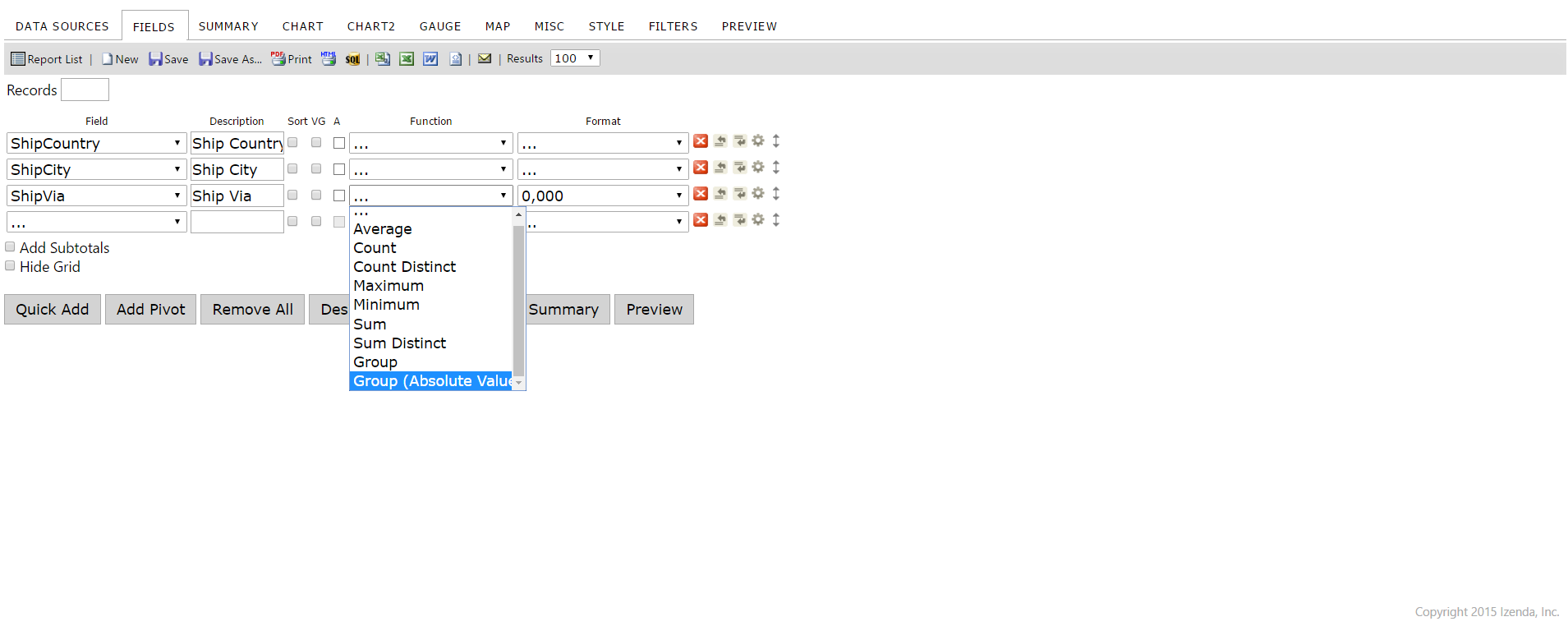Image resolution: width=1568 pixels, height=626 pixels.
Task: Insert a row below ShipCountry
Action: pyautogui.click(x=740, y=141)
